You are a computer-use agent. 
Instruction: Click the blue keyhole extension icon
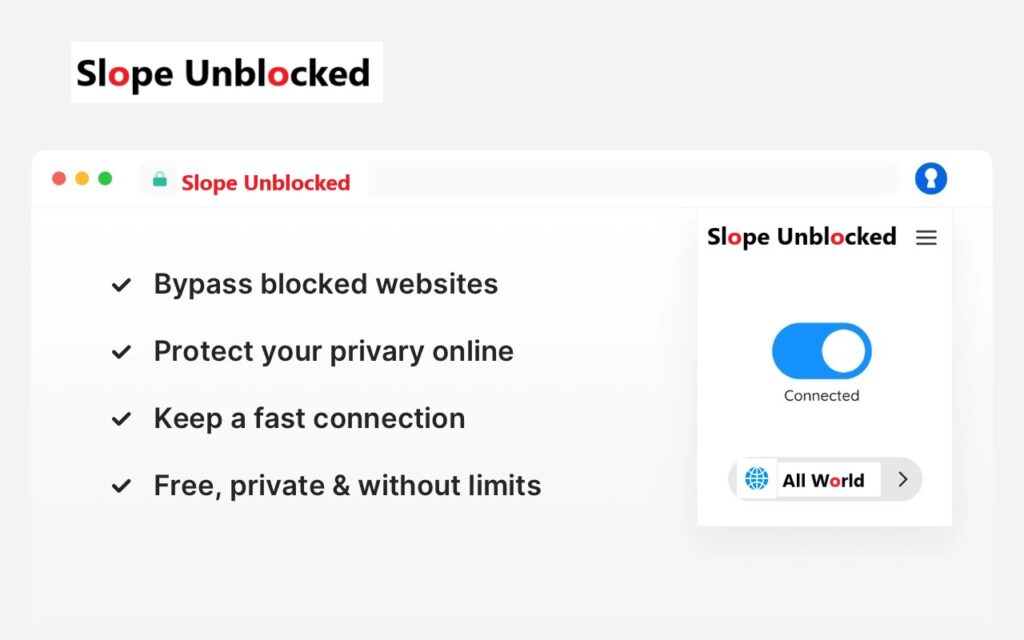[x=931, y=178]
